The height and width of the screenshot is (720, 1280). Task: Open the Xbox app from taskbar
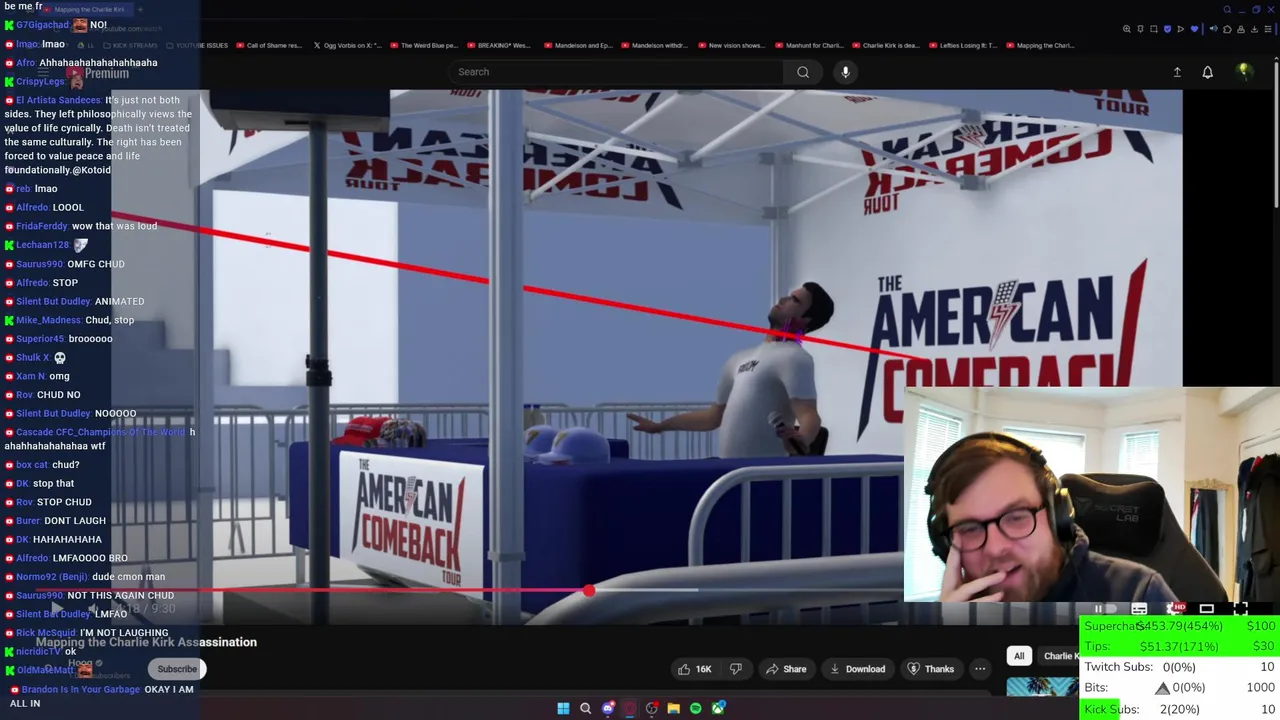pos(718,708)
